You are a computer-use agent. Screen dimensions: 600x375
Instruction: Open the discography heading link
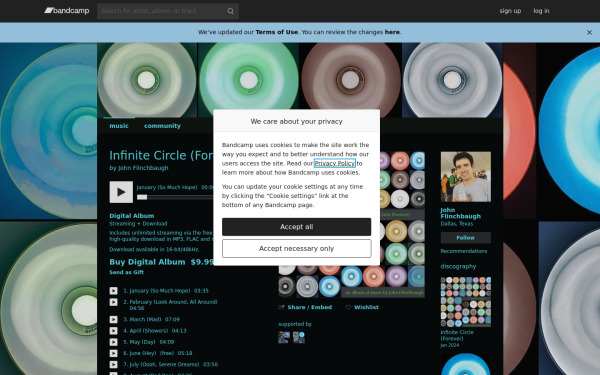(458, 266)
